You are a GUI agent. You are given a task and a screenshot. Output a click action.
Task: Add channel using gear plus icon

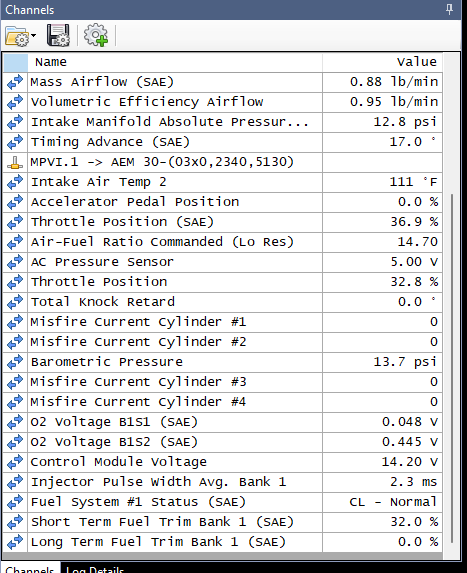click(x=96, y=35)
